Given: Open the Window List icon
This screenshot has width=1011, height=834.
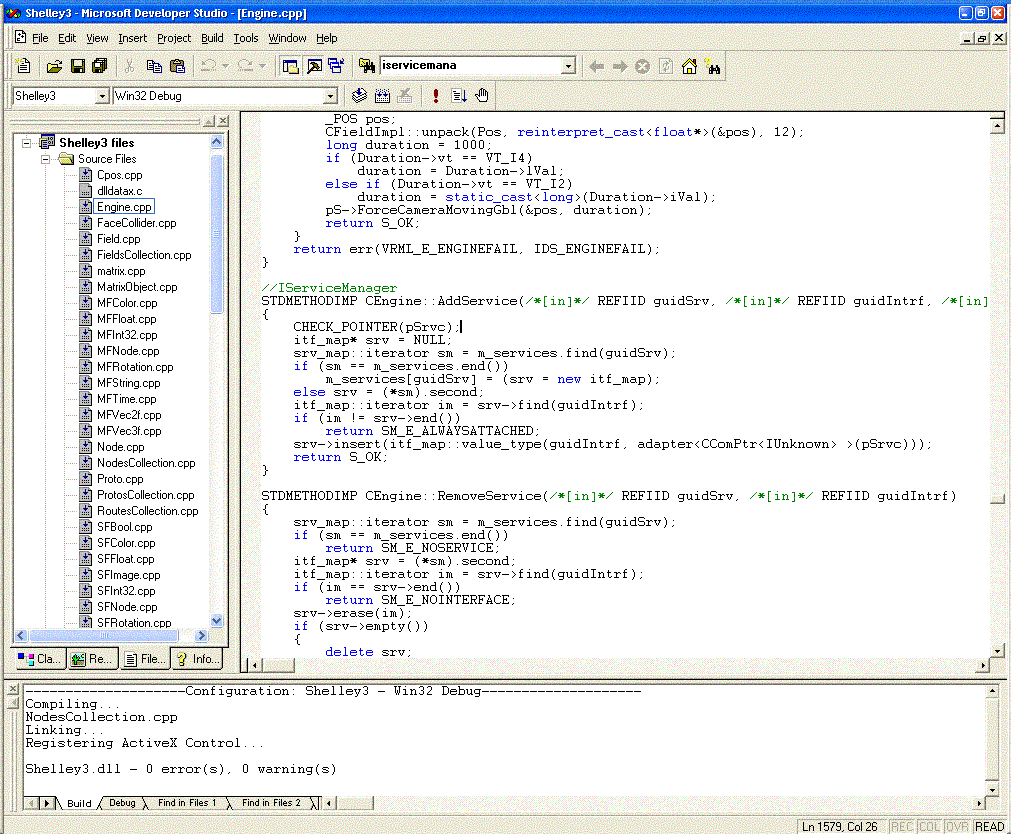Looking at the screenshot, I should [336, 66].
